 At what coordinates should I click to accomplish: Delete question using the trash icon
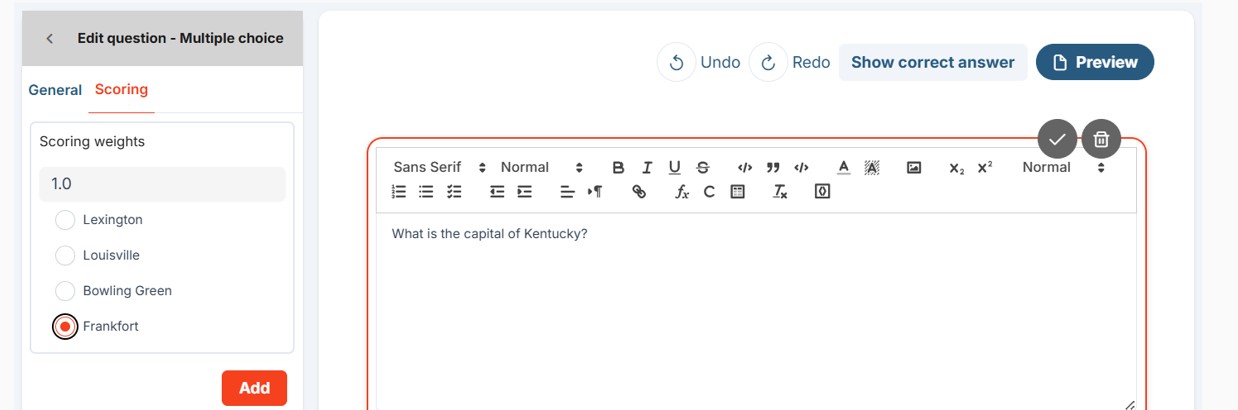pyautogui.click(x=1101, y=139)
